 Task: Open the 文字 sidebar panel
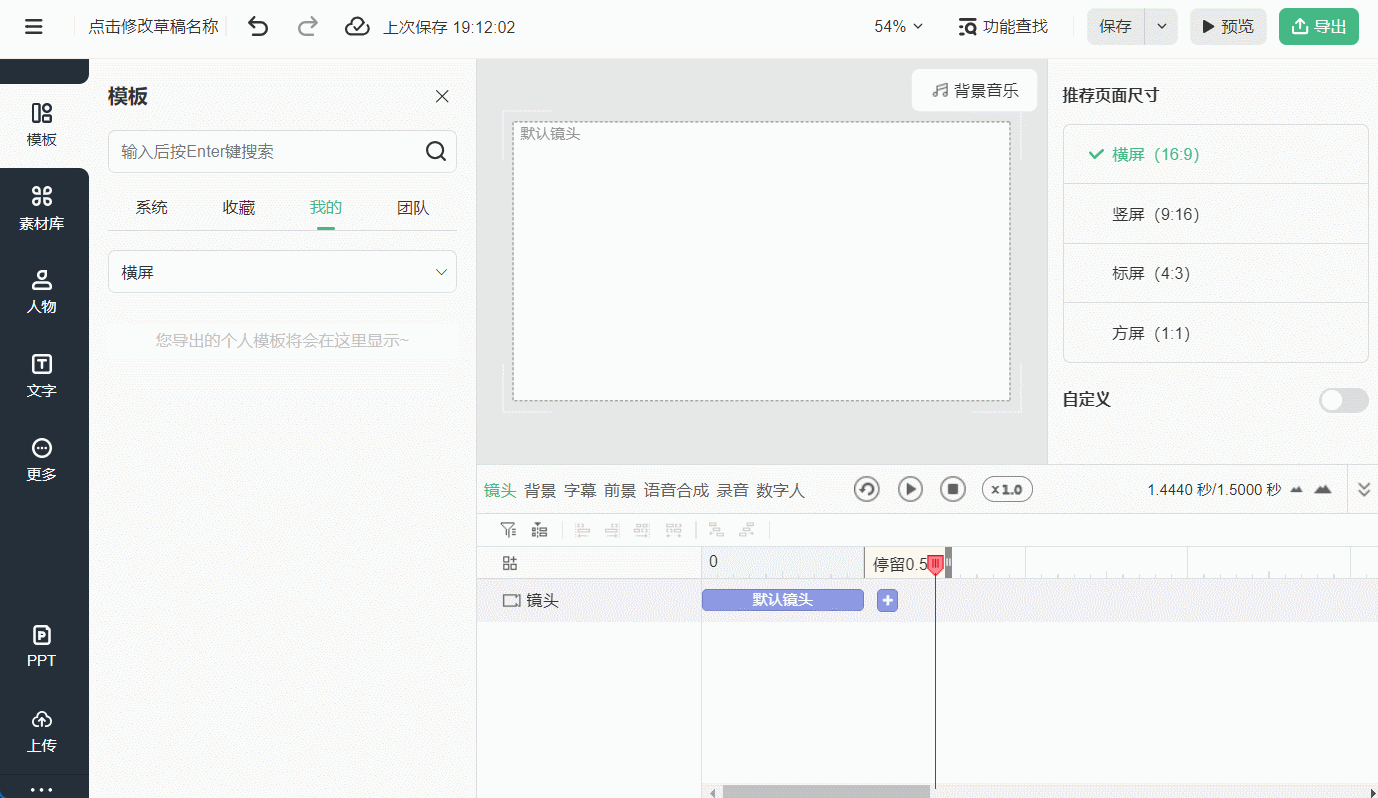point(42,375)
